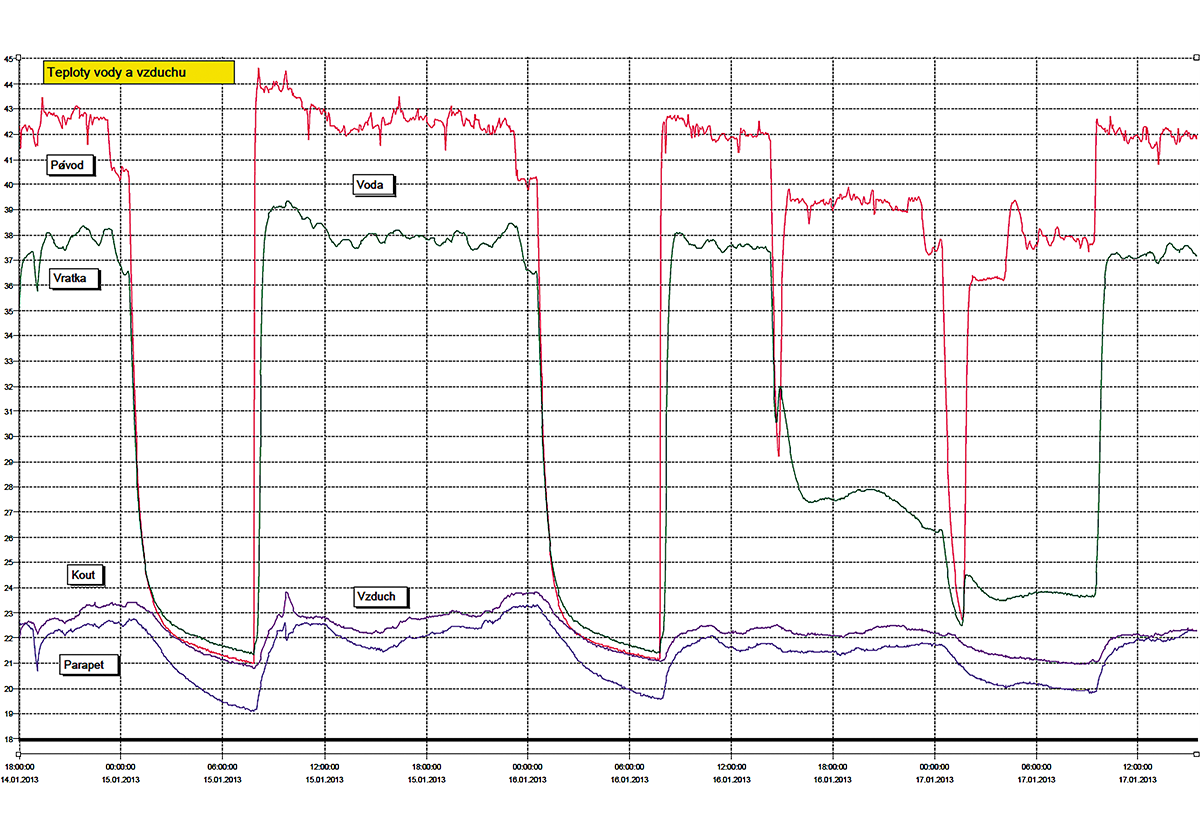Viewport: 1200px width, 831px height.
Task: Click the y-axis value 29
Action: (8, 462)
